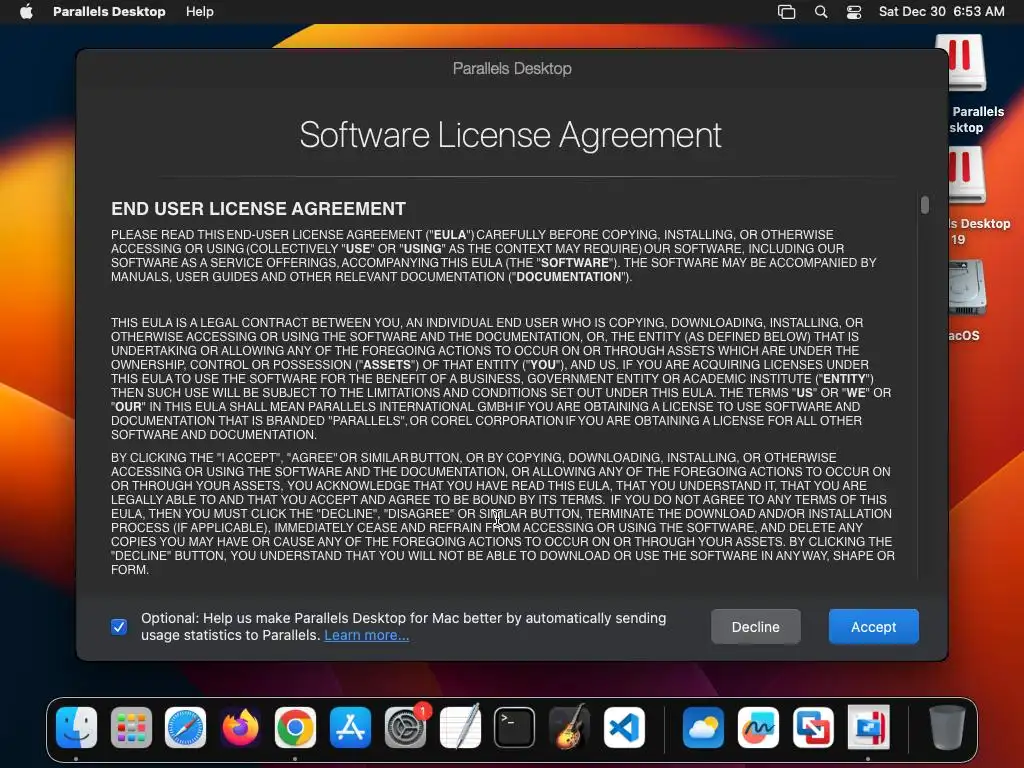
Task: Open Control Center in menu bar
Action: point(854,12)
